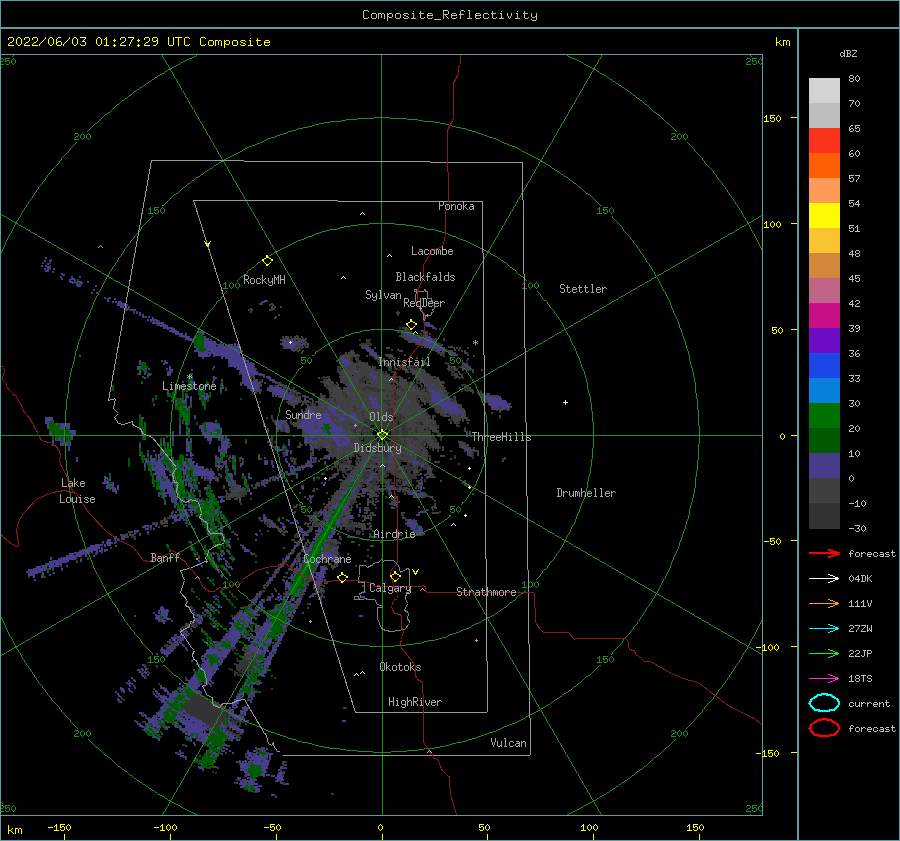The height and width of the screenshot is (841, 900).
Task: Click the red forecast arrow in legend
Action: point(824,553)
